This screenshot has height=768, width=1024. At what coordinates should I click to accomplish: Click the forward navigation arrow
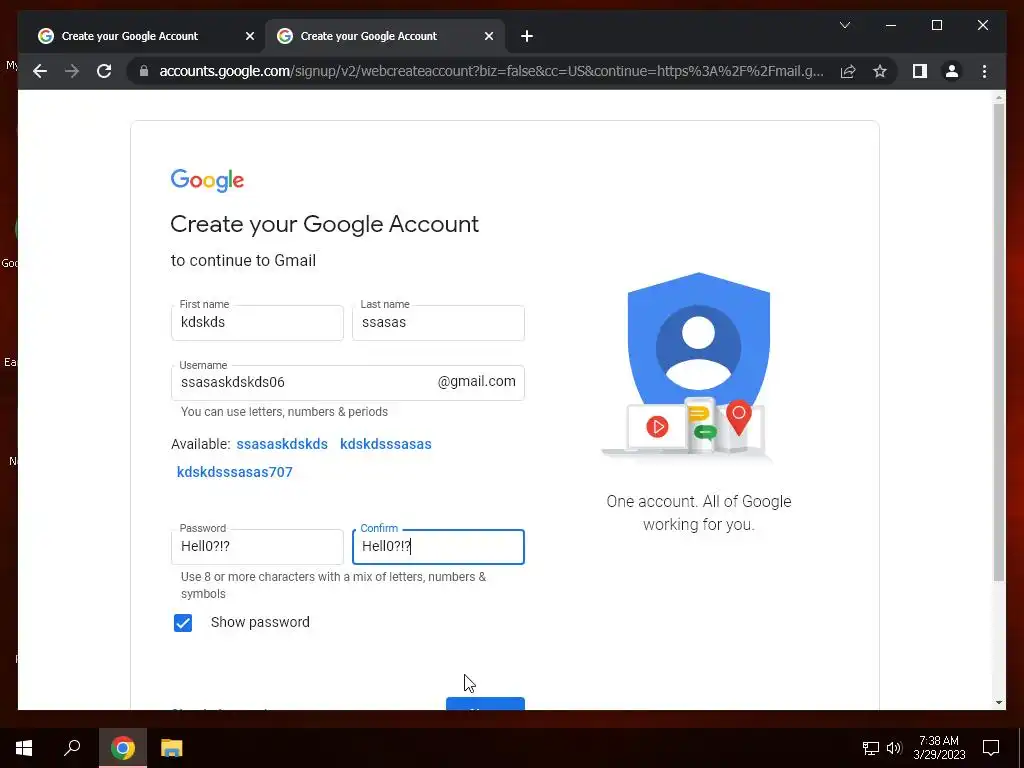coord(72,71)
